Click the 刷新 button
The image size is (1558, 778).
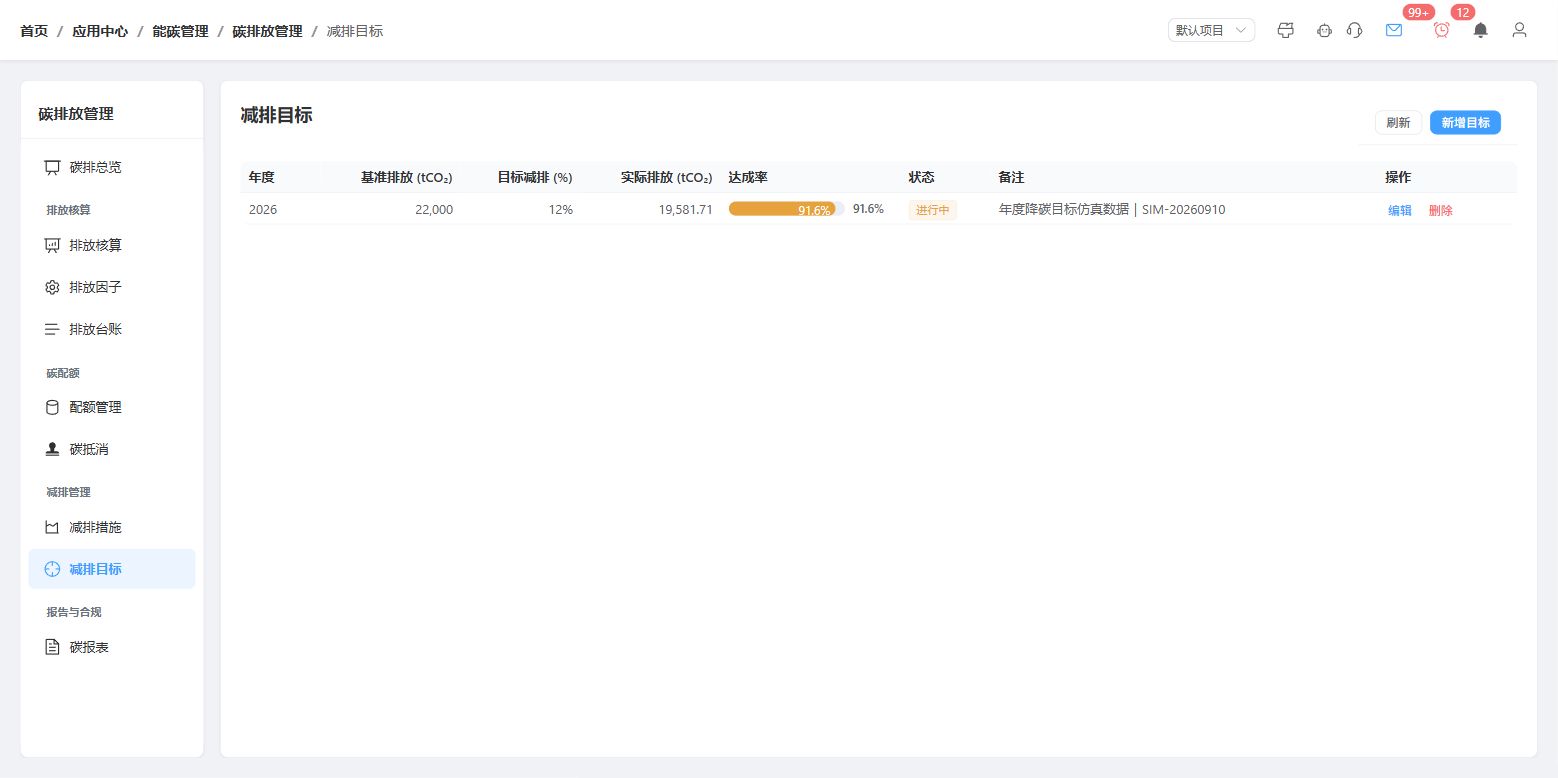click(1398, 122)
